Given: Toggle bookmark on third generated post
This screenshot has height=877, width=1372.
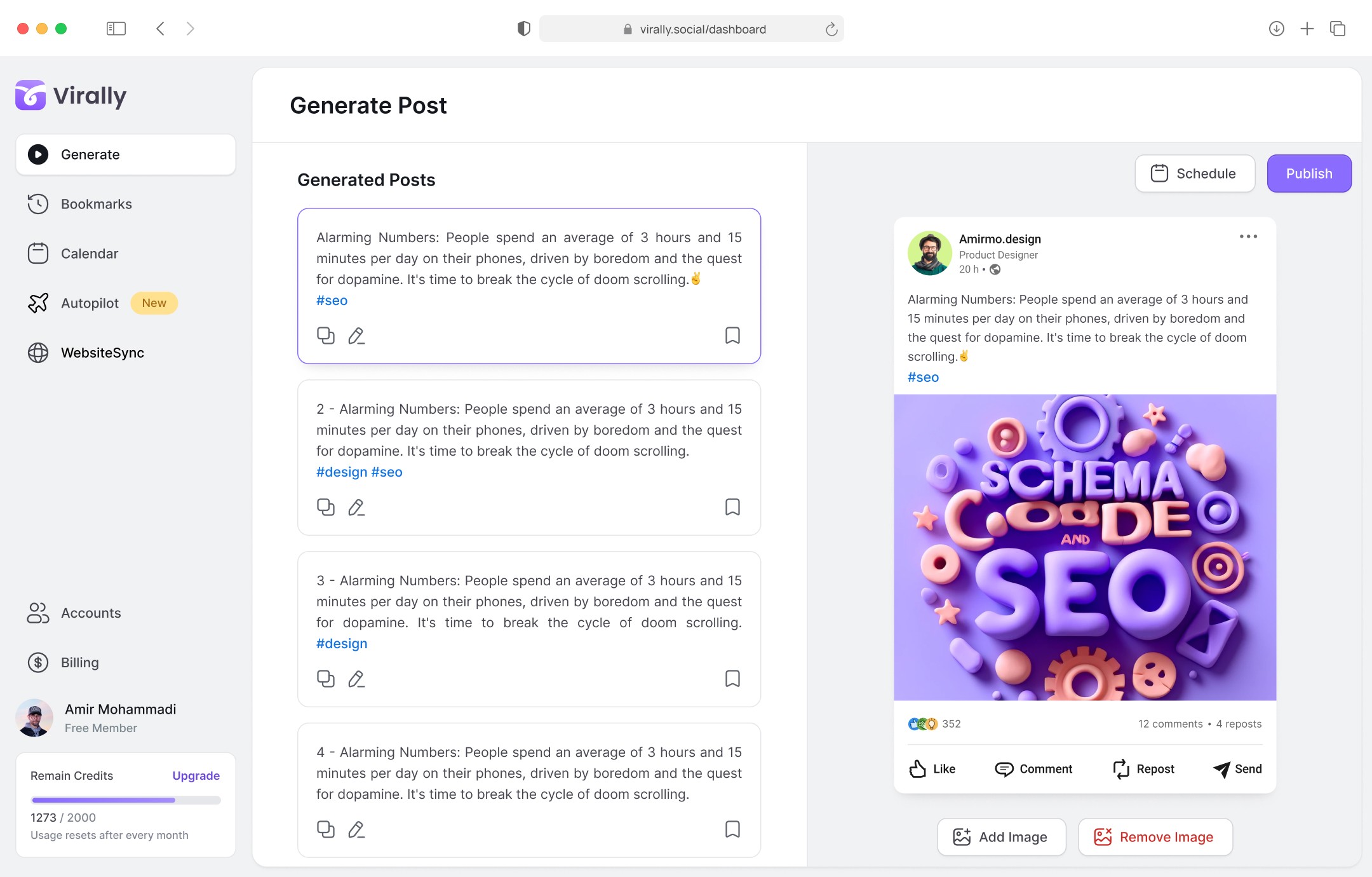Looking at the screenshot, I should coord(732,679).
